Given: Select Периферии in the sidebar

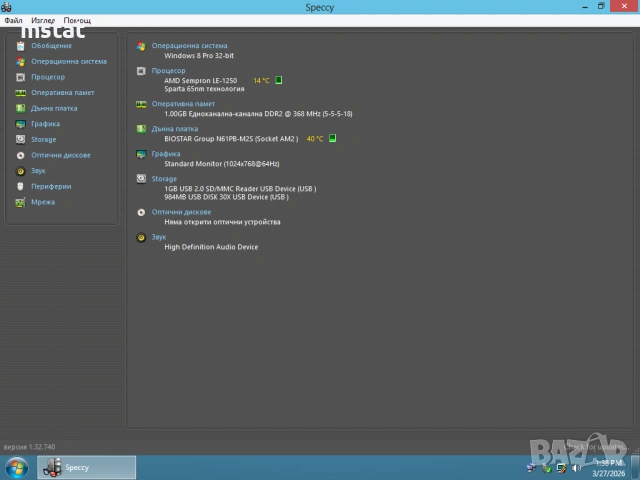Looking at the screenshot, I should [50, 186].
